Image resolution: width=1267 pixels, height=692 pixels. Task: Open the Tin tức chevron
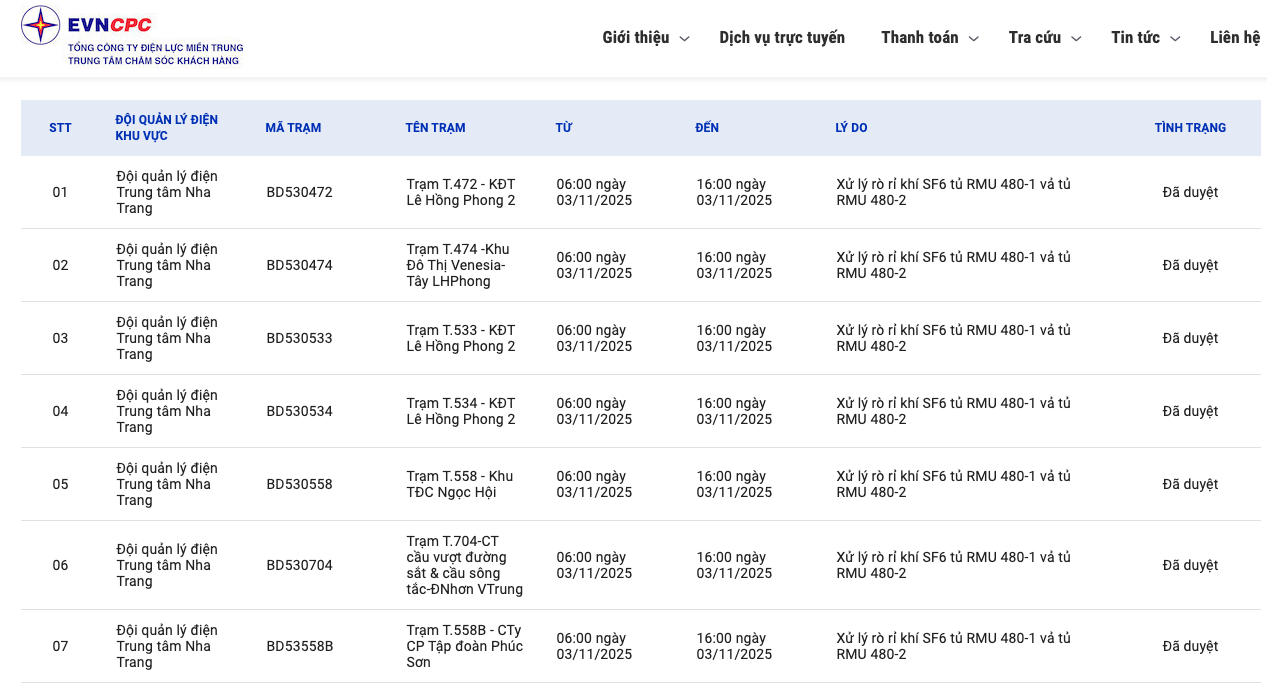(x=1175, y=39)
